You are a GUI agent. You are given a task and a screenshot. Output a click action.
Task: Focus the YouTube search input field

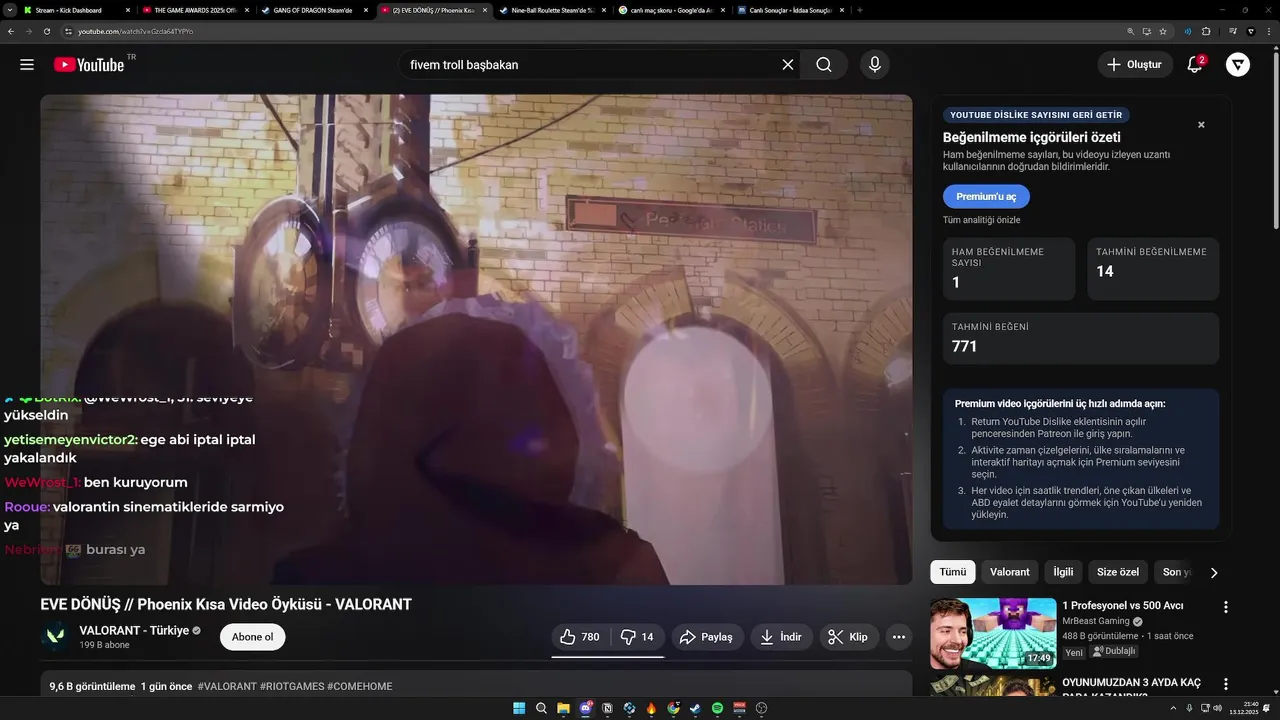pos(590,65)
